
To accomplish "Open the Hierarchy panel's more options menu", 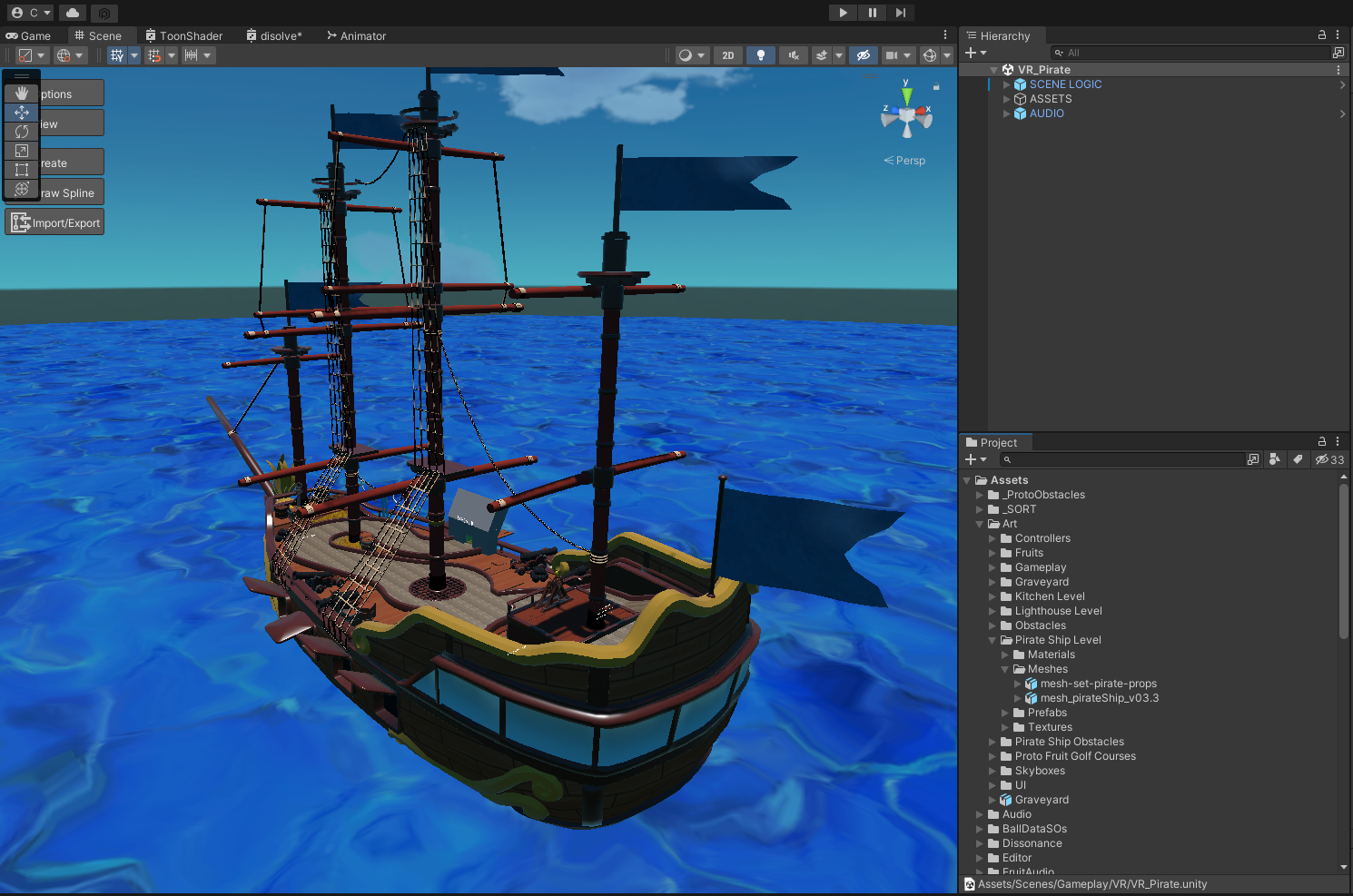I will tap(1338, 34).
